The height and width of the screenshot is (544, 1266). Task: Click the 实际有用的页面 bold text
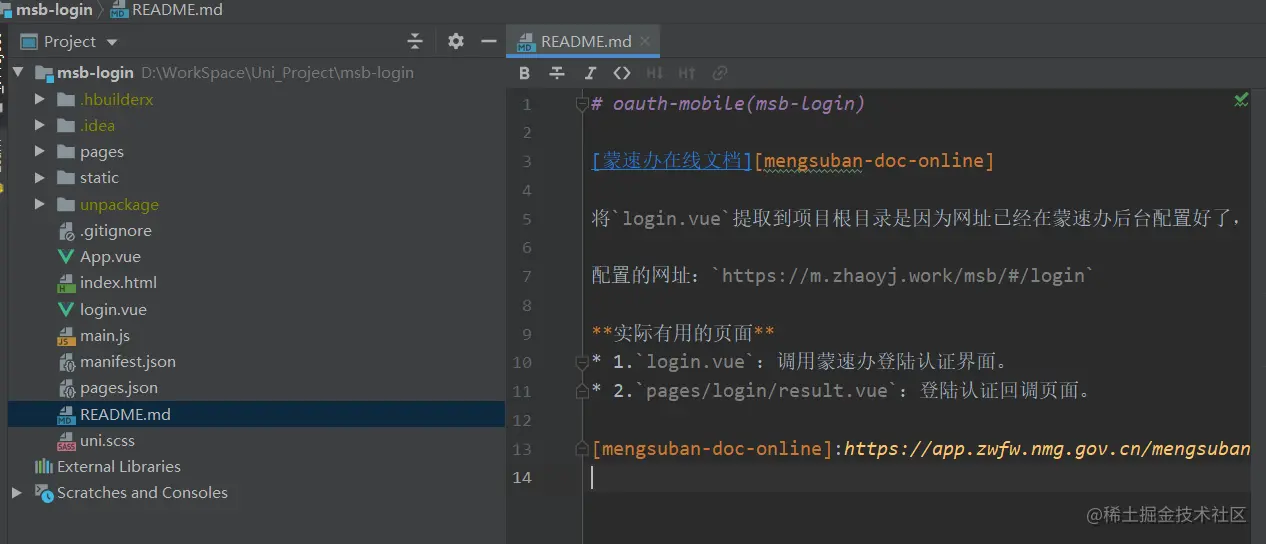[x=683, y=333]
